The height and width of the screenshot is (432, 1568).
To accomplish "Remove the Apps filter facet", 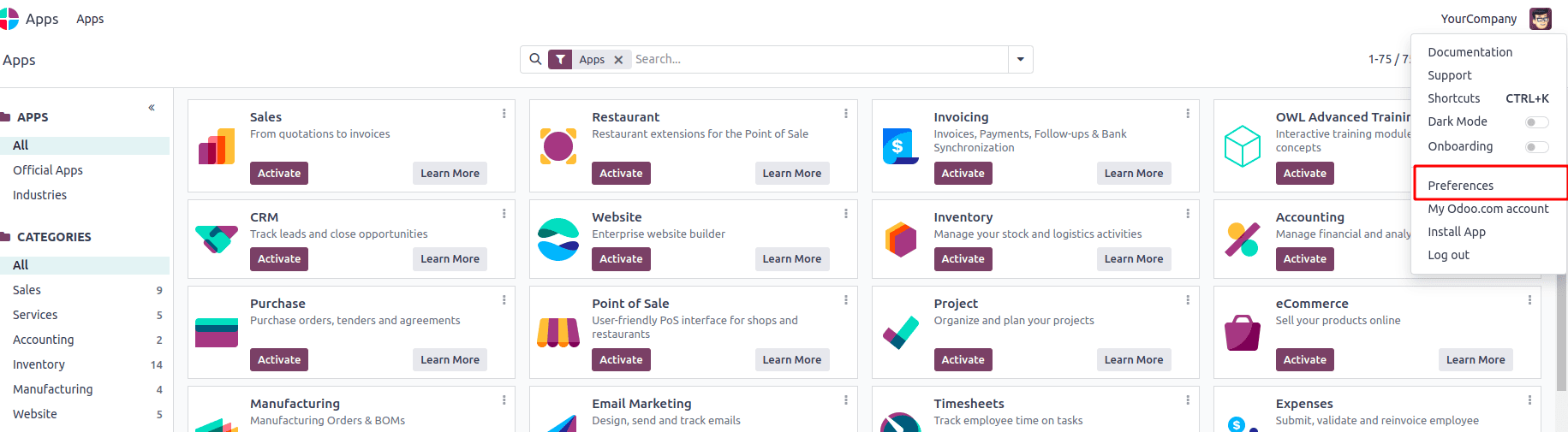I will point(618,60).
